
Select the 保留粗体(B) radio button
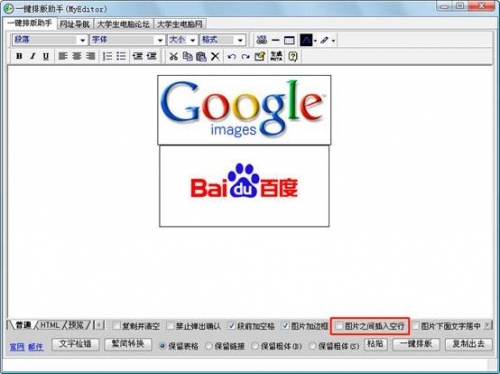pos(255,346)
